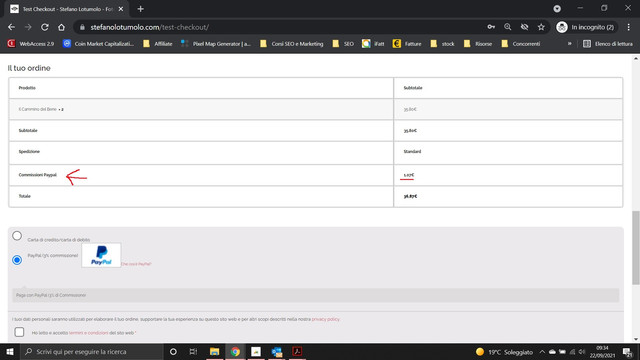The width and height of the screenshot is (640, 360).
Task: Open the browser home page
Action: tap(61, 27)
